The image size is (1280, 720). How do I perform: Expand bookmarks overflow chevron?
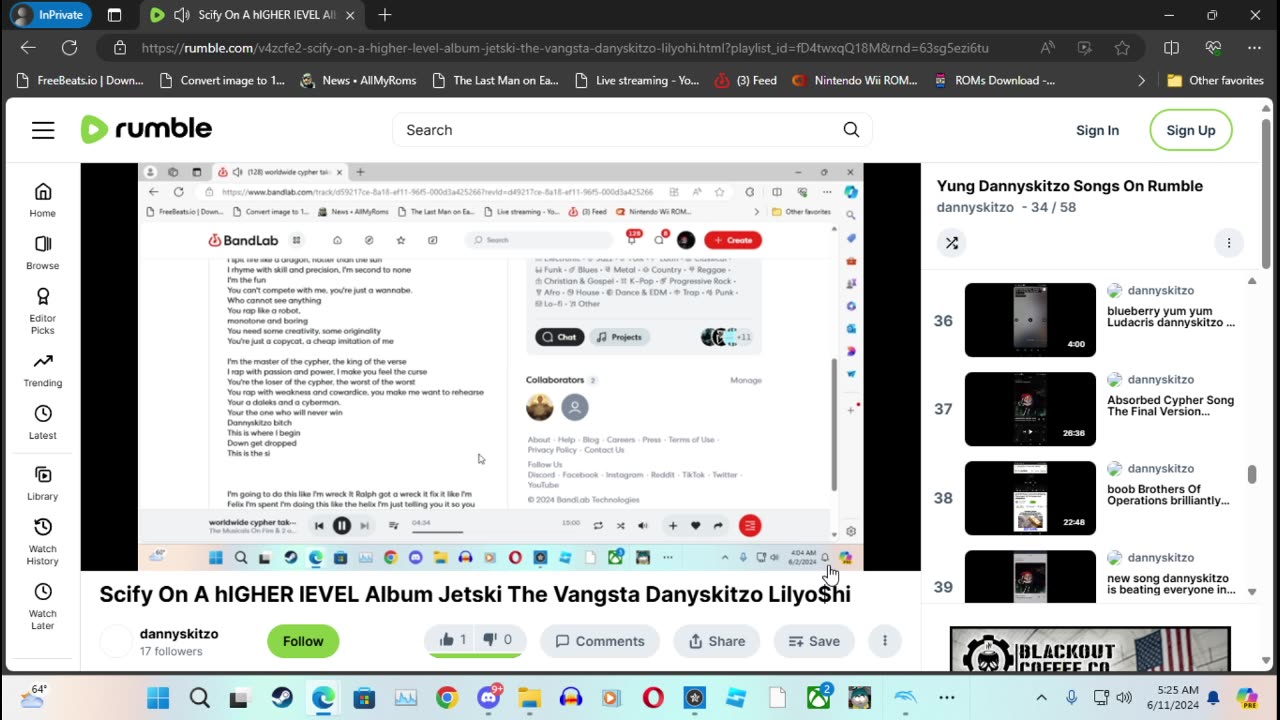tap(1142, 80)
